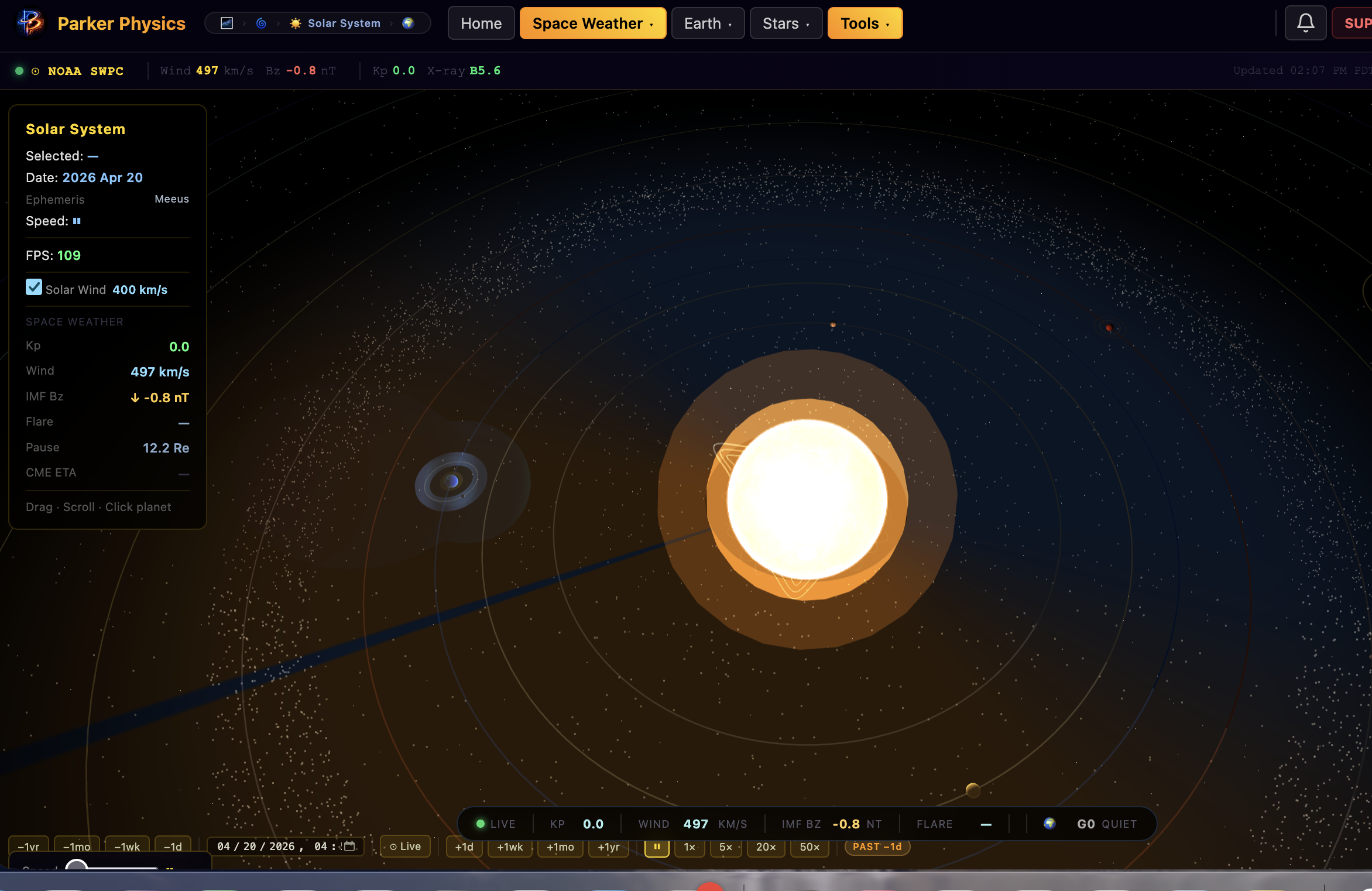Expand the Space Weather dropdown menu

point(592,23)
